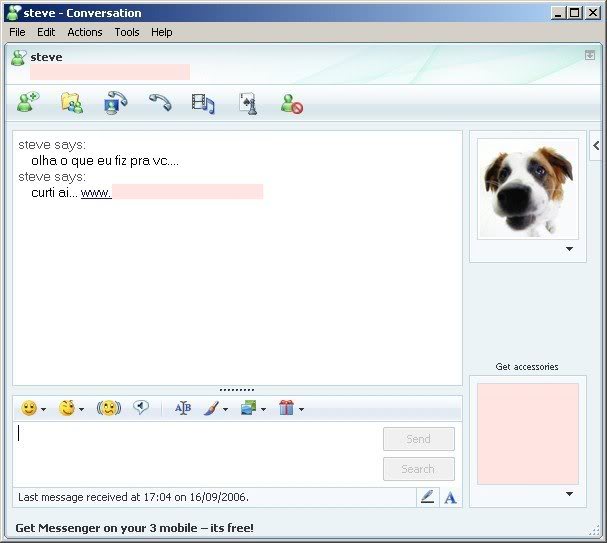Open the winks picker

tap(67, 408)
